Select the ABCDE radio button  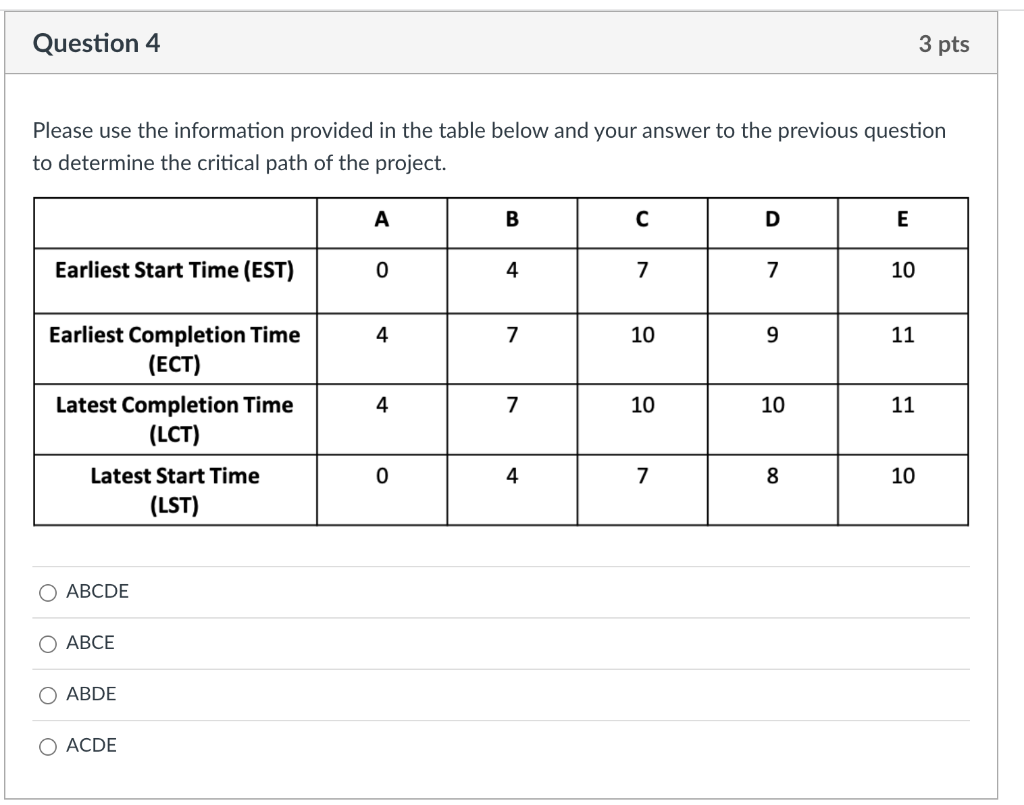click(48, 593)
